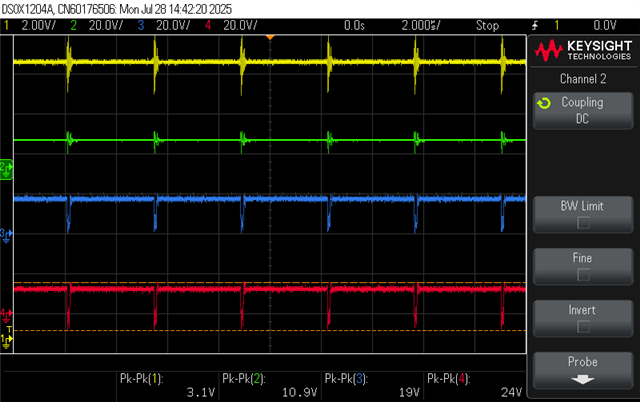Click the Coupling rotate-knob icon
640x402 pixels.
544,103
